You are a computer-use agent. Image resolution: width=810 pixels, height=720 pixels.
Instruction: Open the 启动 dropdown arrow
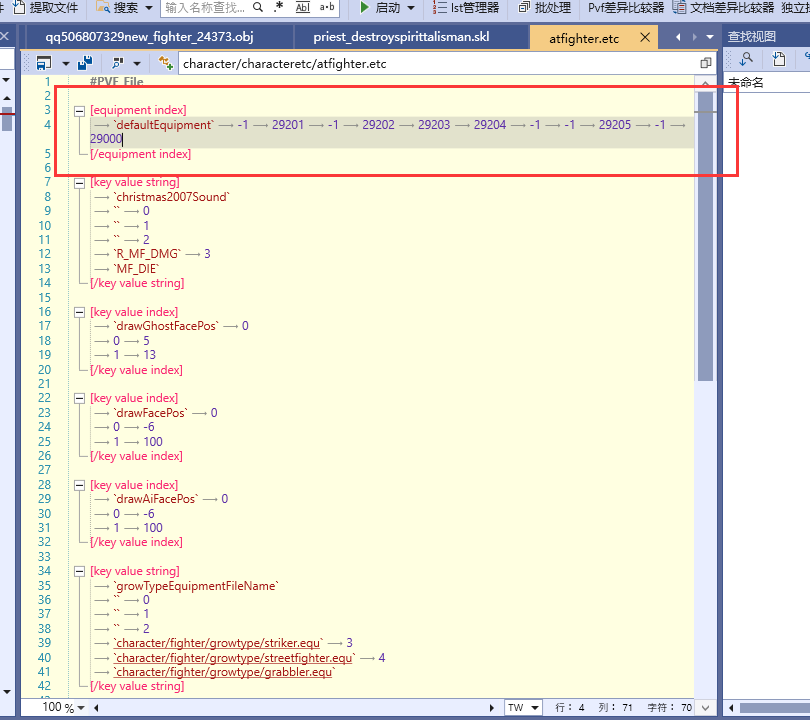click(x=411, y=8)
